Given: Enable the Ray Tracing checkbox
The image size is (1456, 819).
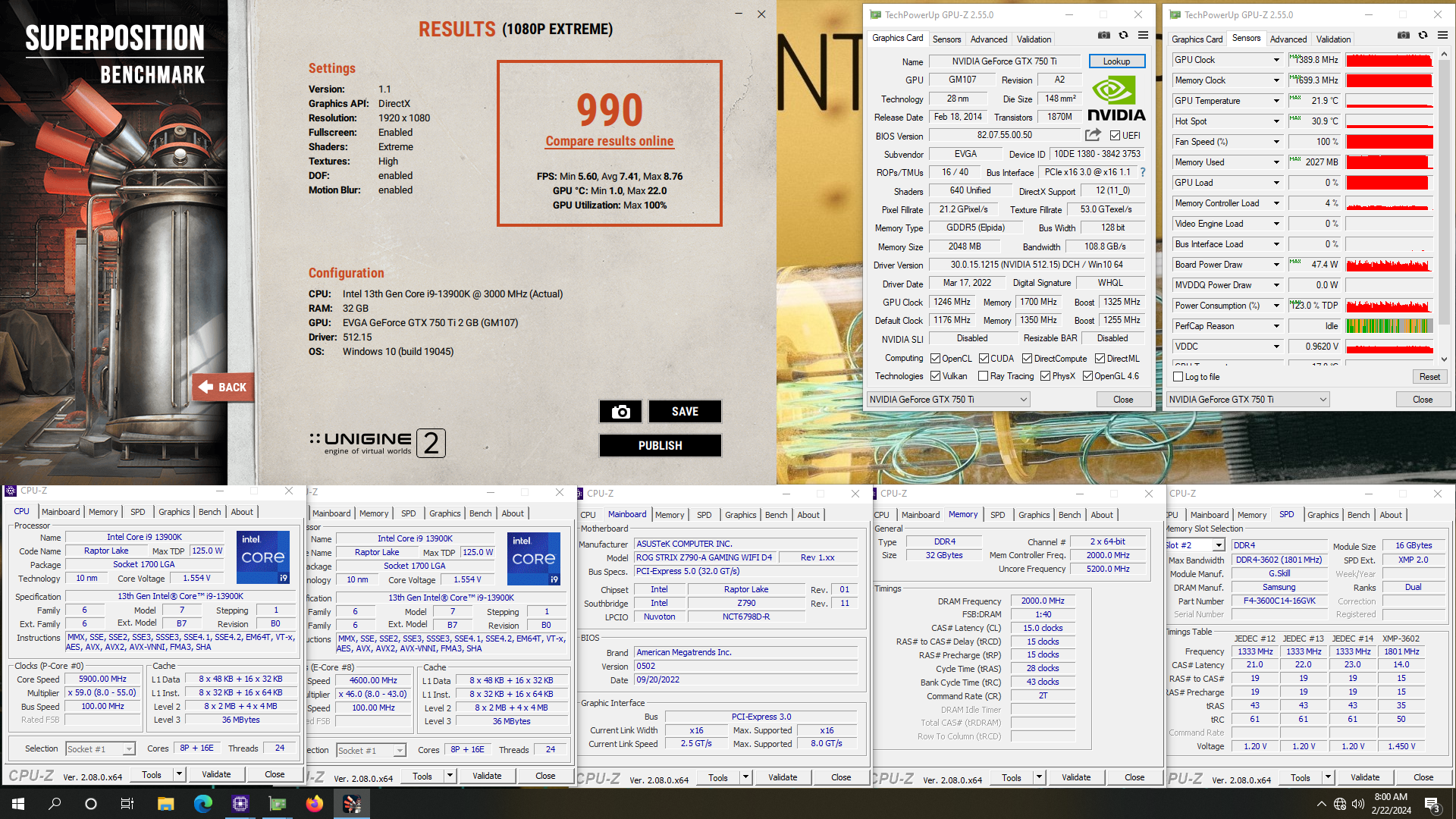Looking at the screenshot, I should tap(984, 376).
